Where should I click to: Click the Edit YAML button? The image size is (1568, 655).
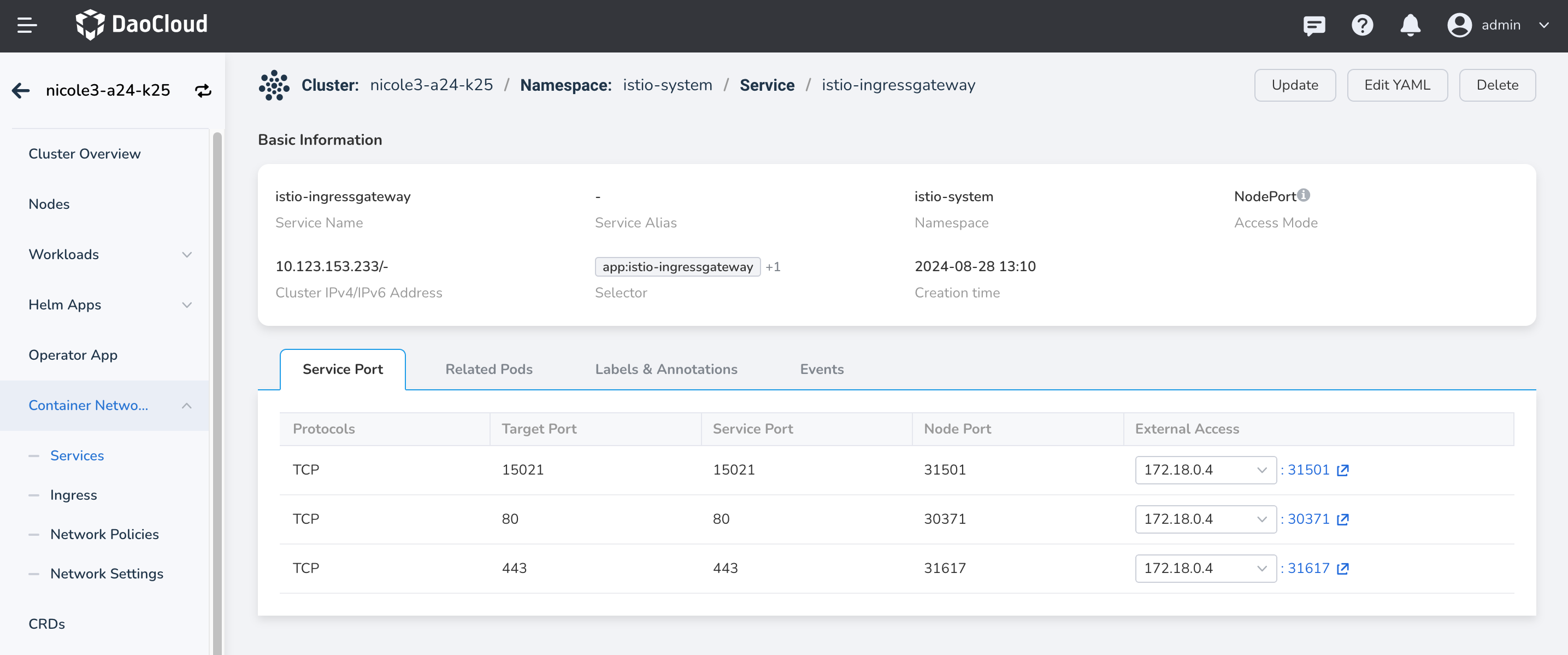click(1397, 85)
